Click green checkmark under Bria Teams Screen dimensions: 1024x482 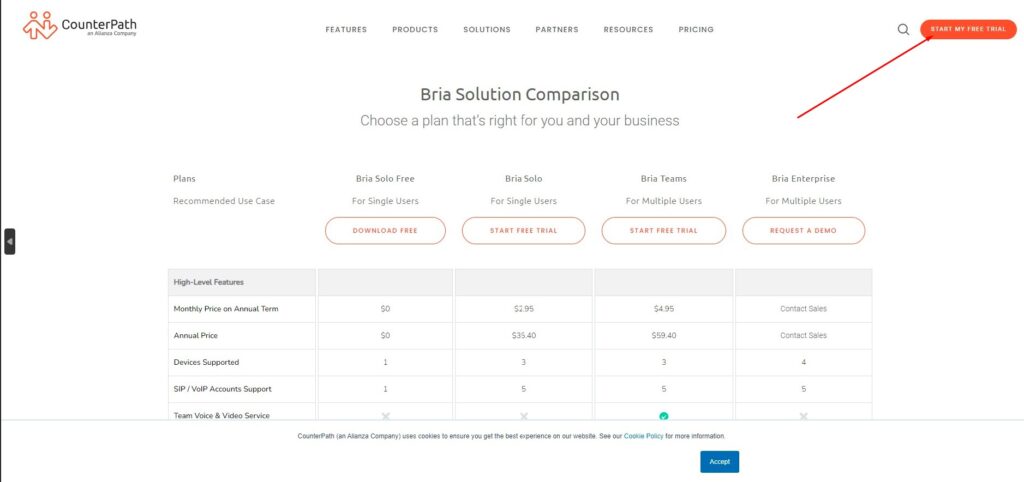pyautogui.click(x=664, y=415)
